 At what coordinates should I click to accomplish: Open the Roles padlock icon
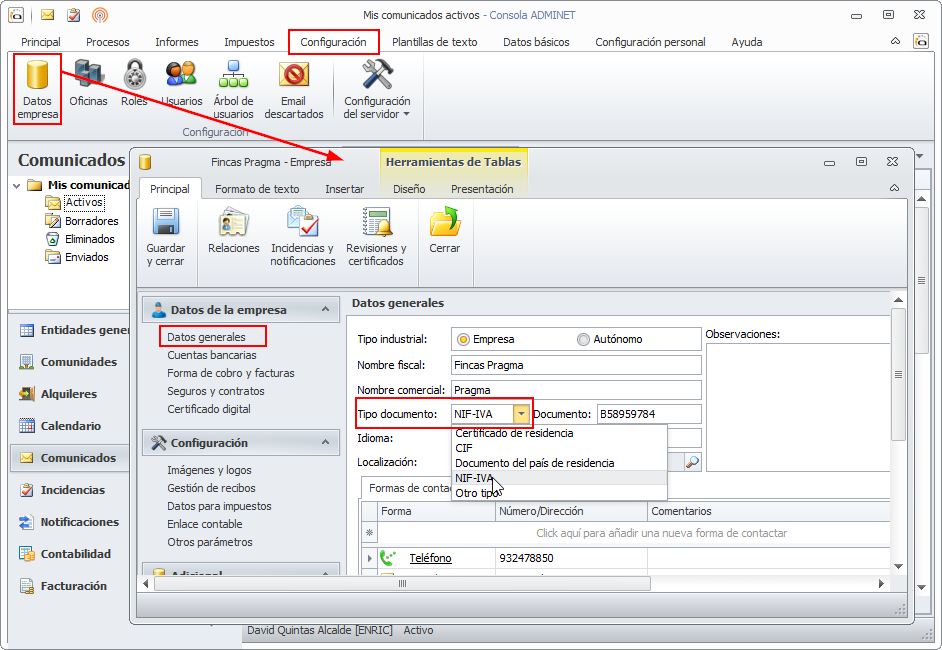[x=134, y=83]
